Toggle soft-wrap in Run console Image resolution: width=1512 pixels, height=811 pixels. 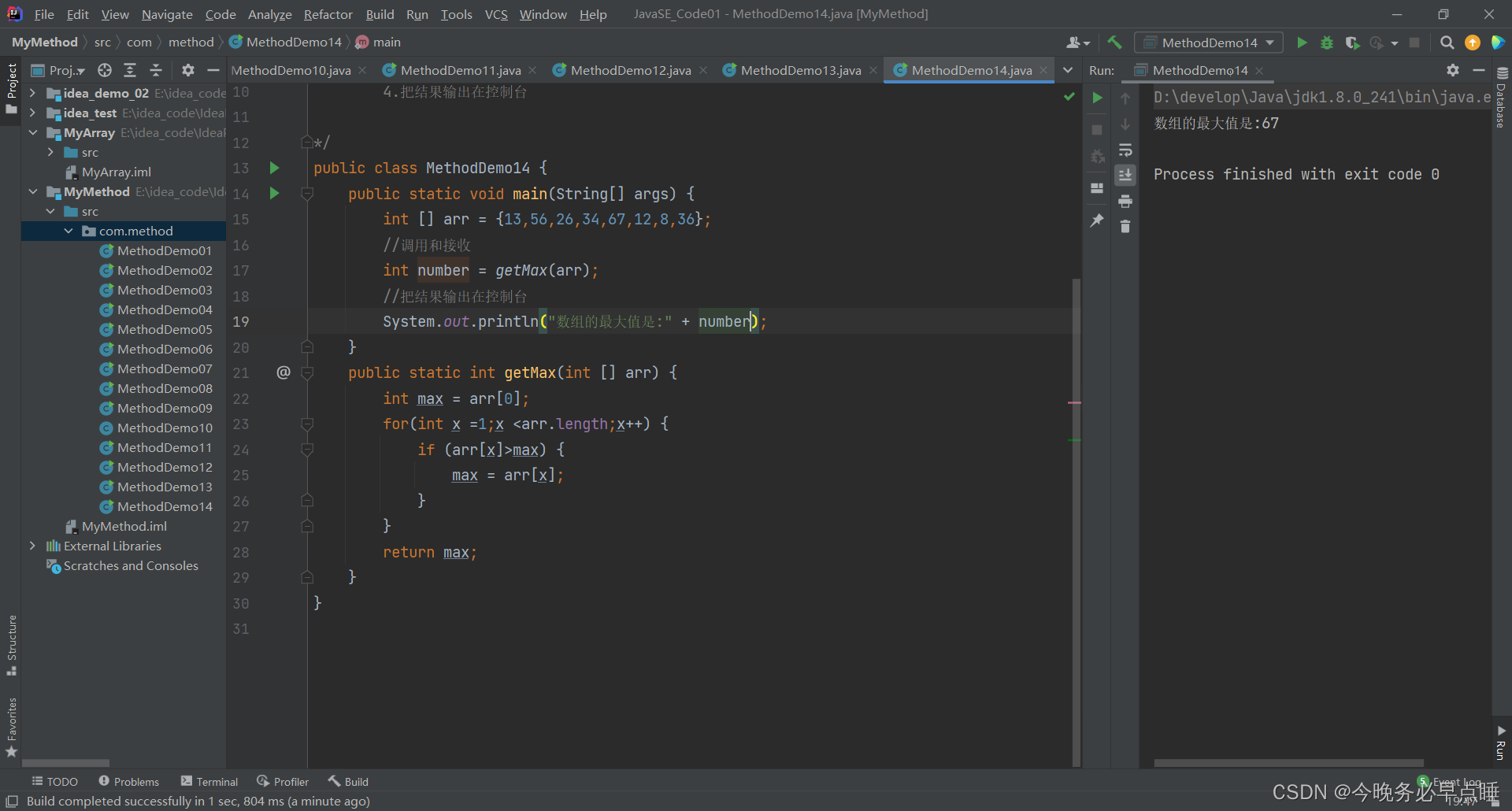click(1125, 150)
